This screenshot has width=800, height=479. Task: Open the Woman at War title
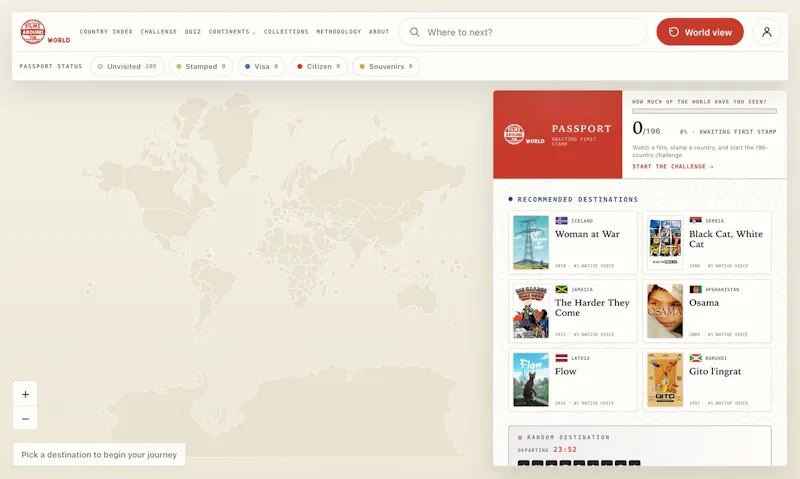(587, 234)
